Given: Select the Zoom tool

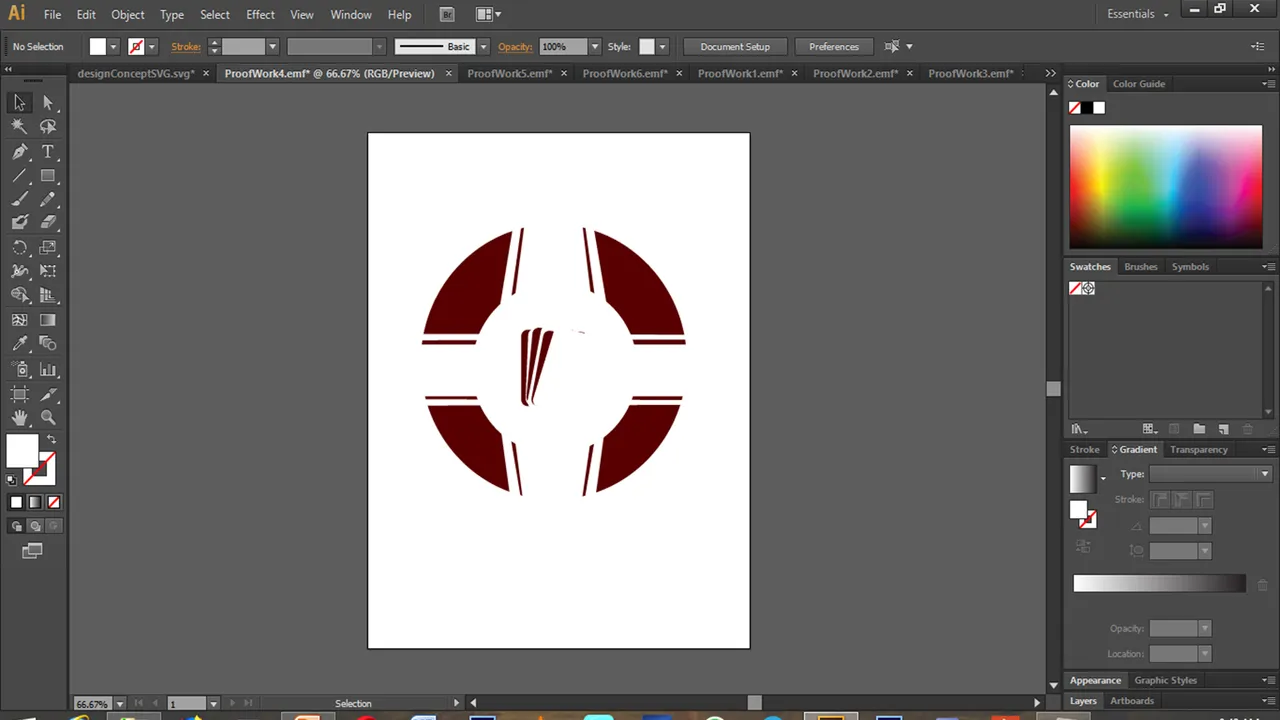Looking at the screenshot, I should coord(47,418).
